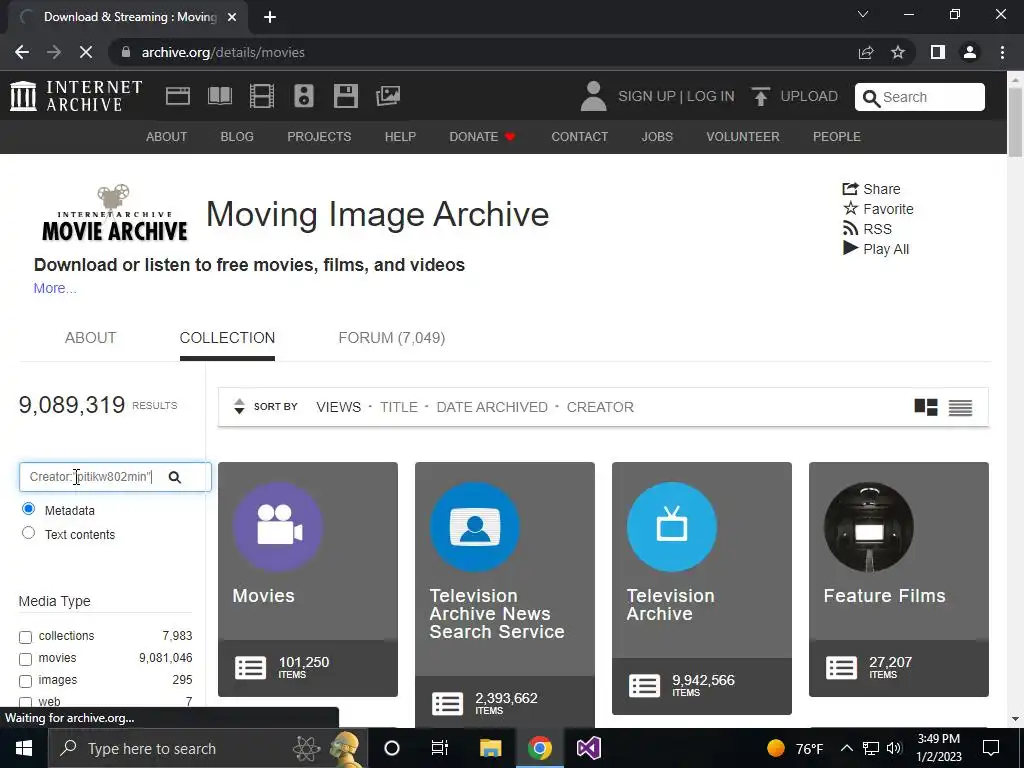Open the DONATE menu item
Image resolution: width=1024 pixels, height=768 pixels.
coord(482,136)
